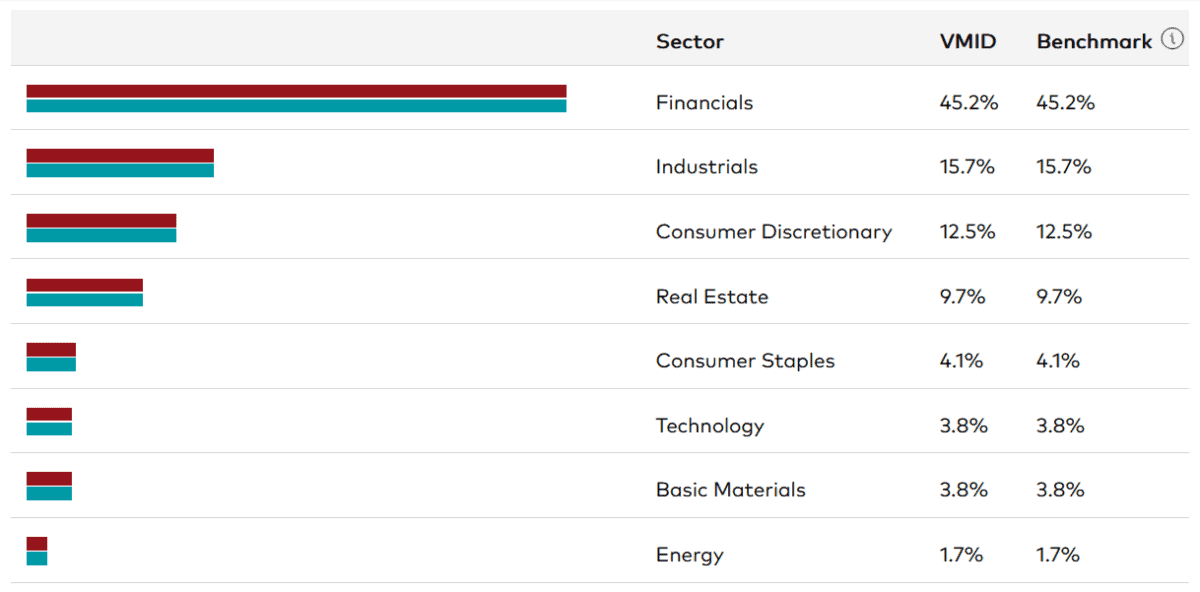Click the Benchmark info icon
1200x592 pixels.
point(1172,40)
